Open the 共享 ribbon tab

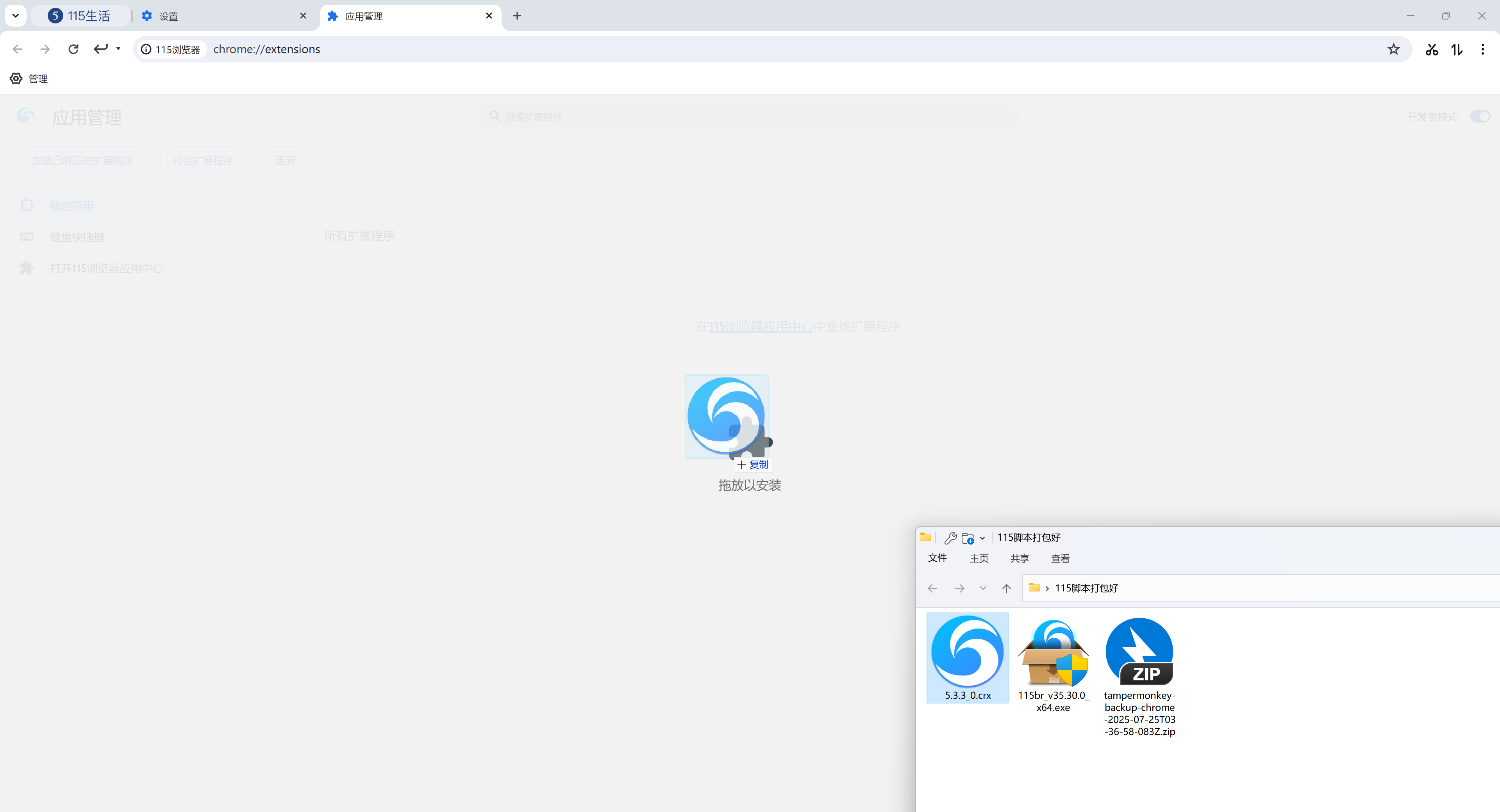click(x=1019, y=558)
